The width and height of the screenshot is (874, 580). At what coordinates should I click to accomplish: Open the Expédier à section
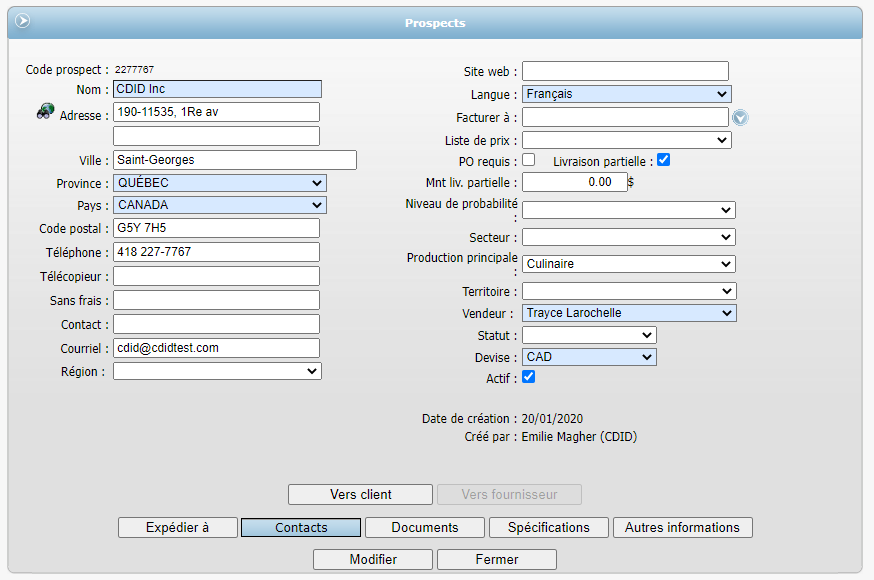178,528
